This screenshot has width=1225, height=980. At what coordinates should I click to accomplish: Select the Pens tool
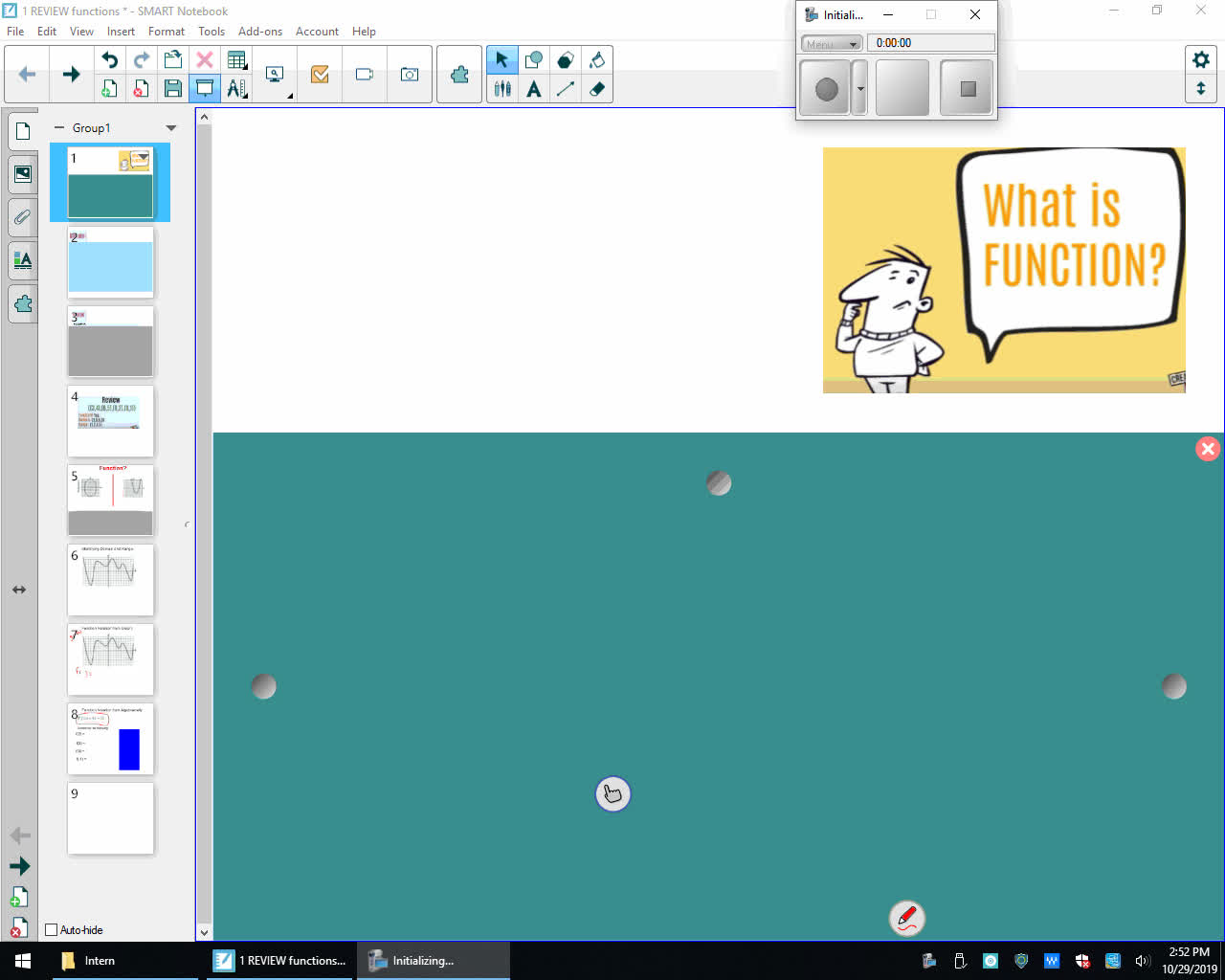point(501,89)
